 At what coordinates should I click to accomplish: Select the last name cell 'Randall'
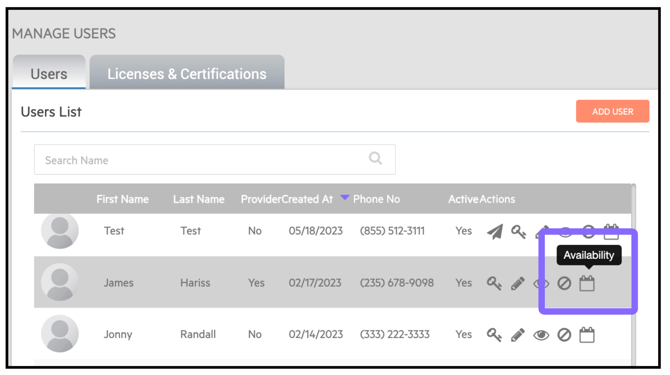click(x=198, y=334)
